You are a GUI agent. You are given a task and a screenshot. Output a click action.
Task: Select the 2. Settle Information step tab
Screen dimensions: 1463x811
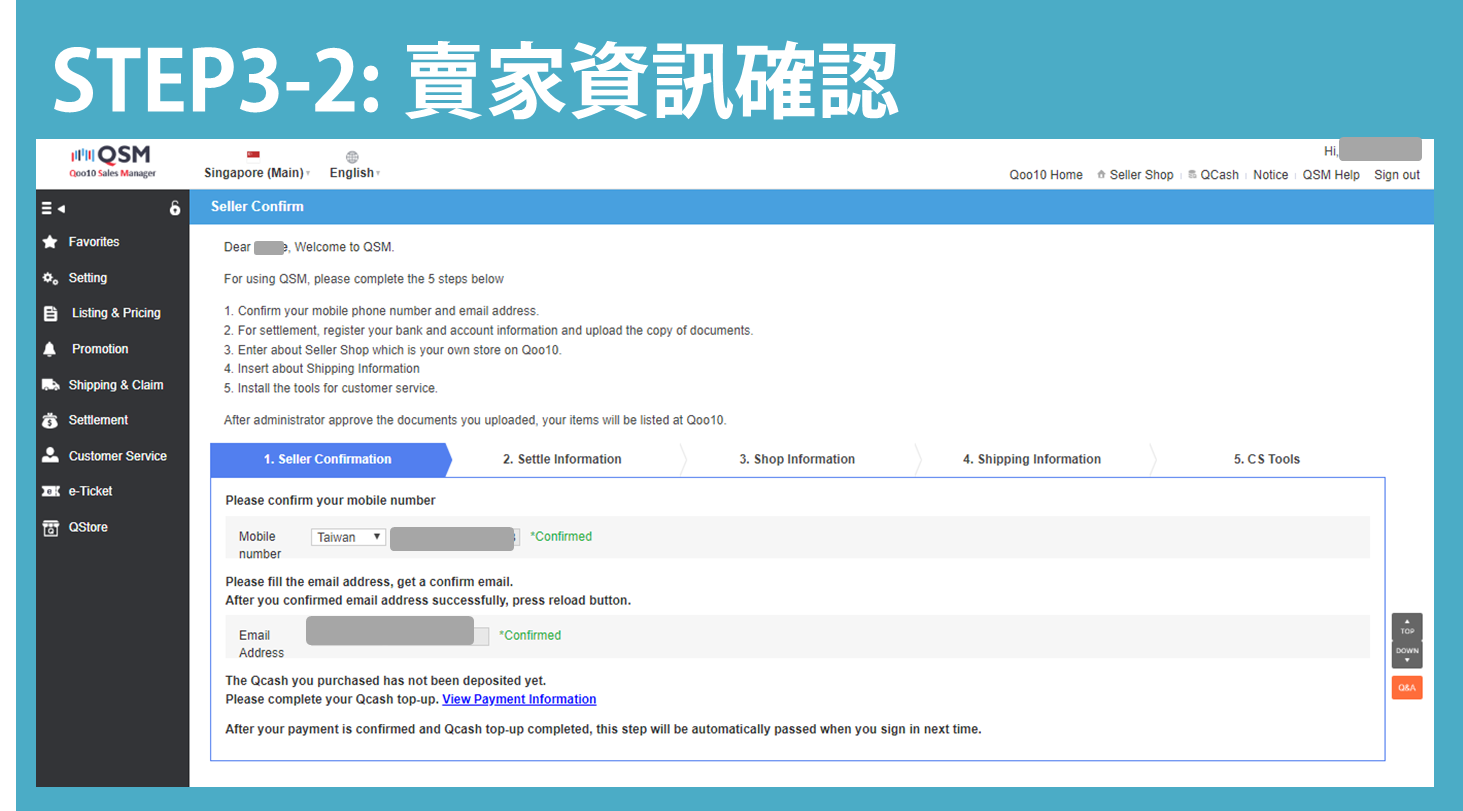click(562, 459)
